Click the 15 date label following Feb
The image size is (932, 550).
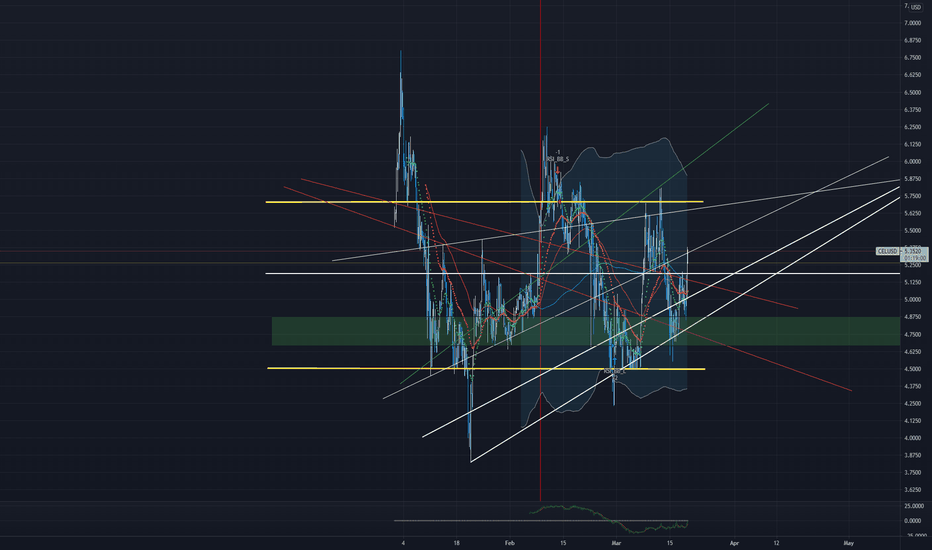pyautogui.click(x=563, y=543)
